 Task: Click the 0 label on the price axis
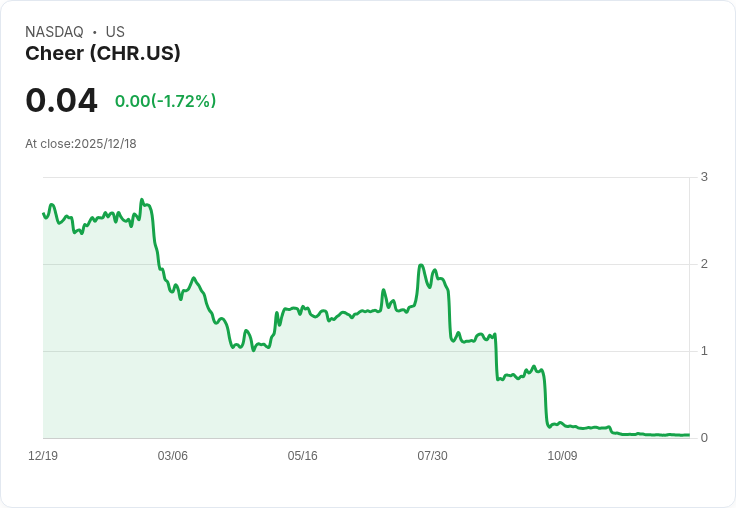coord(704,438)
